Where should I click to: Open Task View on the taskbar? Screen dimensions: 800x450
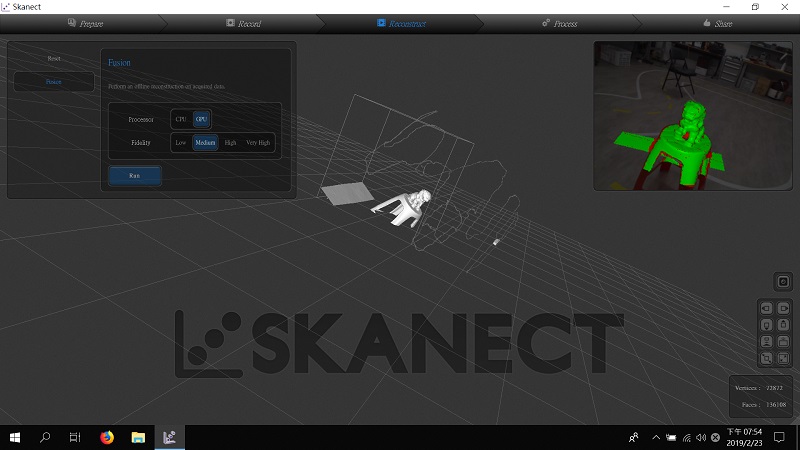(x=75, y=437)
